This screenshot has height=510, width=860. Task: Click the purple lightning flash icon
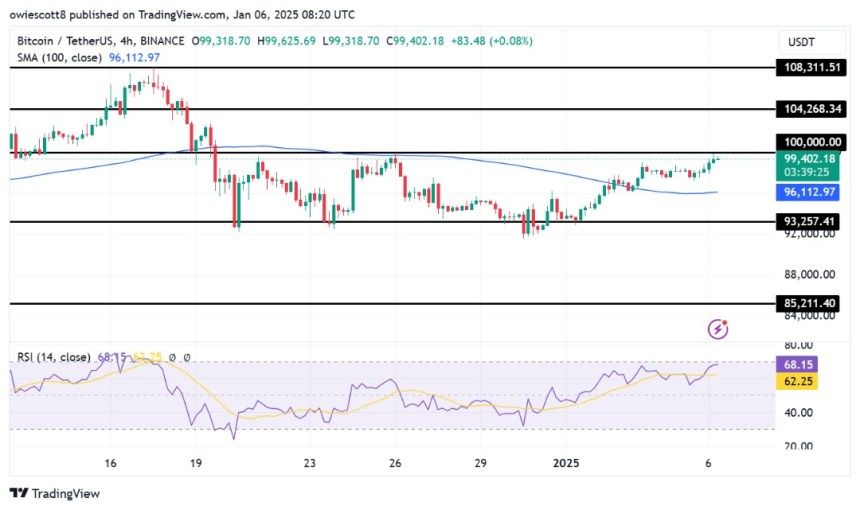(718, 329)
